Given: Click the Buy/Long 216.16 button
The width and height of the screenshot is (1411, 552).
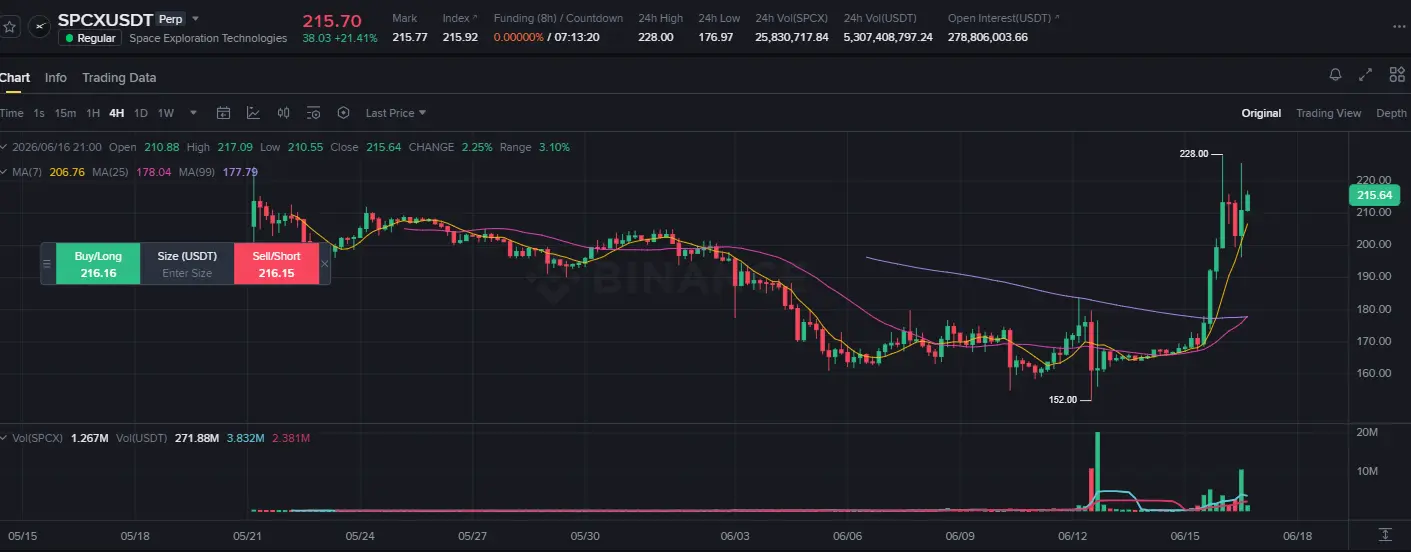Looking at the screenshot, I should (x=98, y=264).
